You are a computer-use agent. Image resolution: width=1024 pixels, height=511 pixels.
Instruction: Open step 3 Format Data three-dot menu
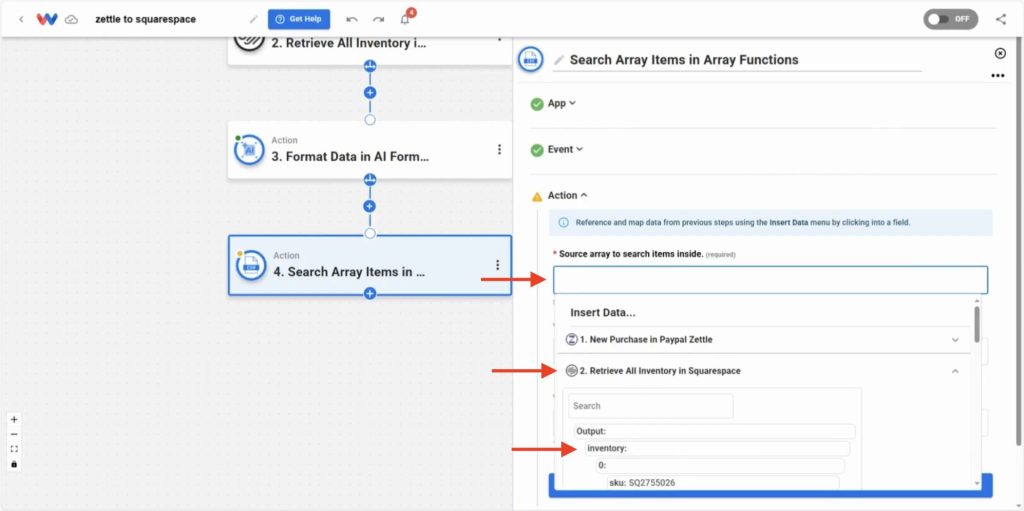500,150
